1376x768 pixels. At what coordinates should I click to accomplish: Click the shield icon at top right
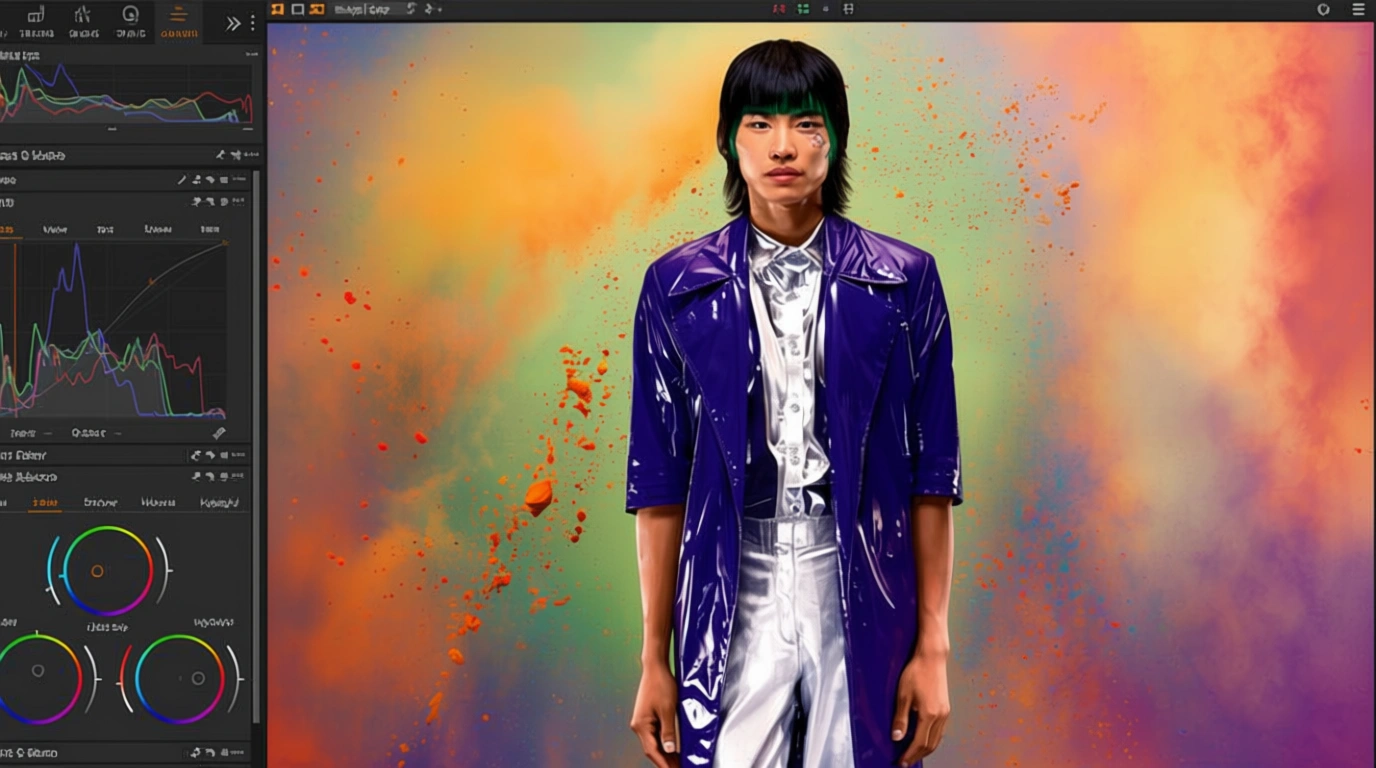1323,9
